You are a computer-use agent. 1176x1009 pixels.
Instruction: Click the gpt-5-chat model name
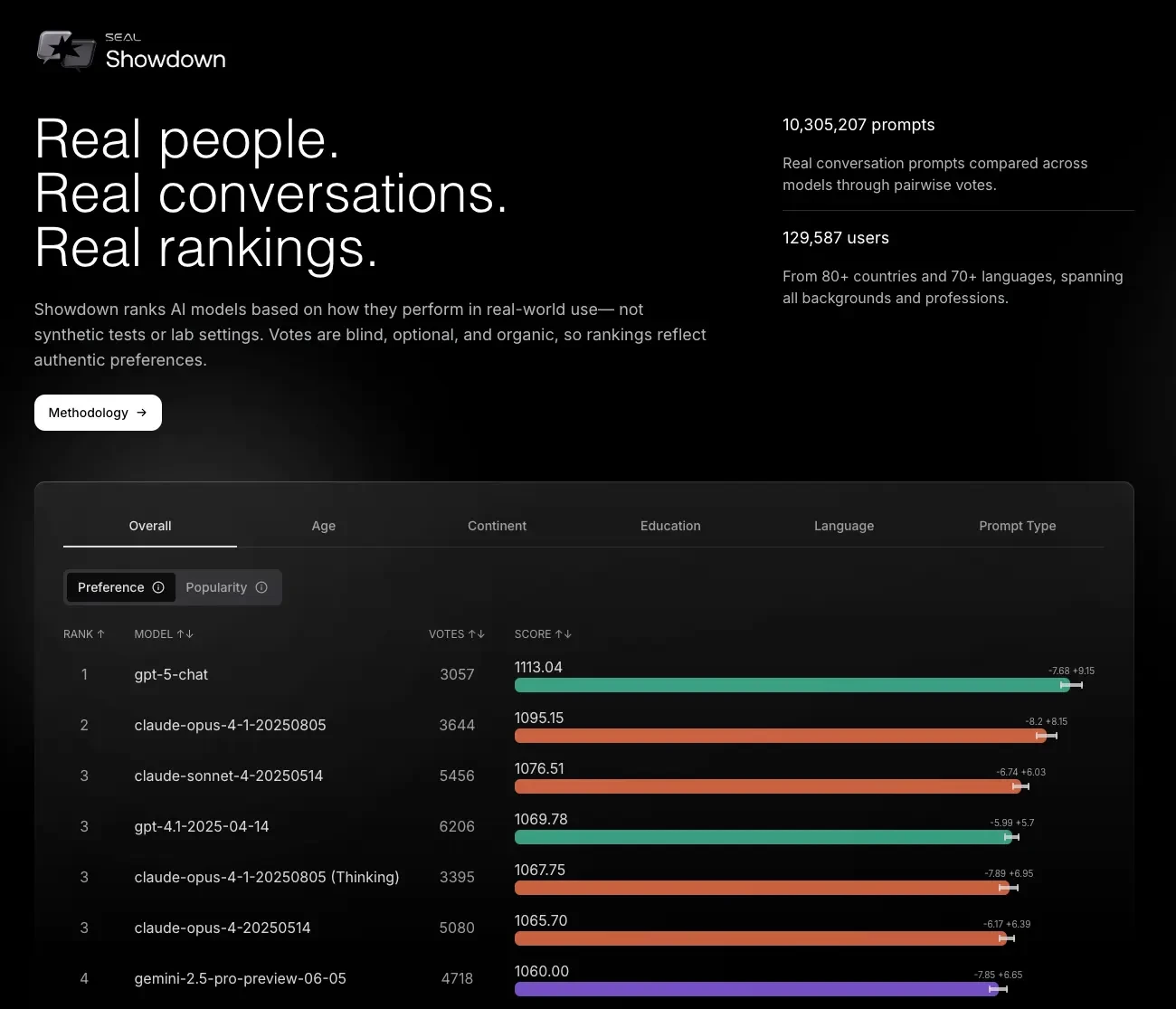pyautogui.click(x=171, y=675)
